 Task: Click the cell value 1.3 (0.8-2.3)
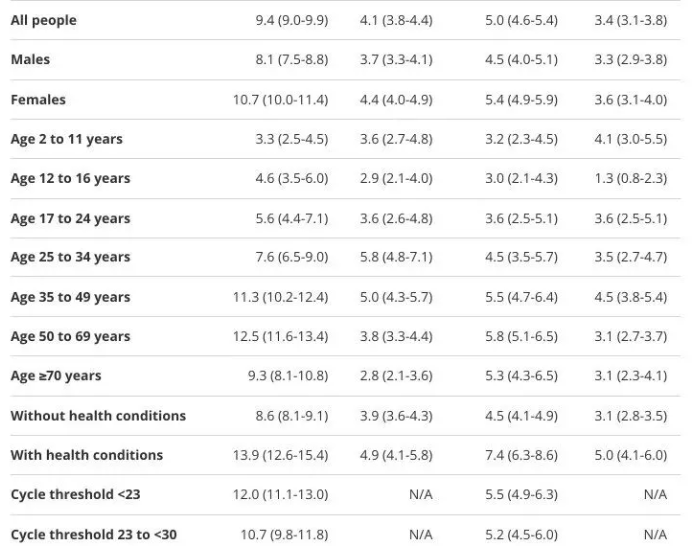pyautogui.click(x=630, y=179)
